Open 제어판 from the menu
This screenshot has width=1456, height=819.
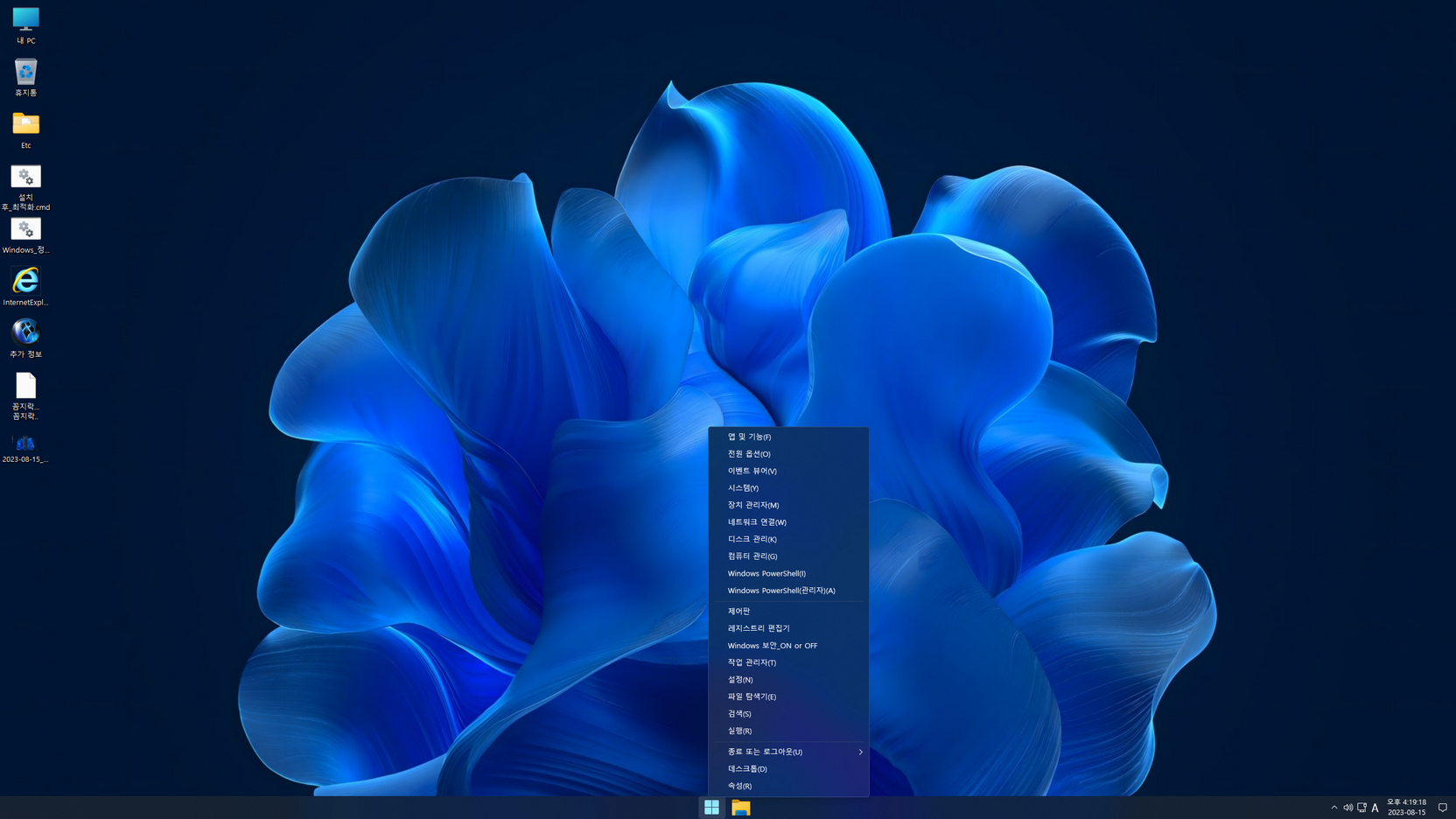point(788,612)
